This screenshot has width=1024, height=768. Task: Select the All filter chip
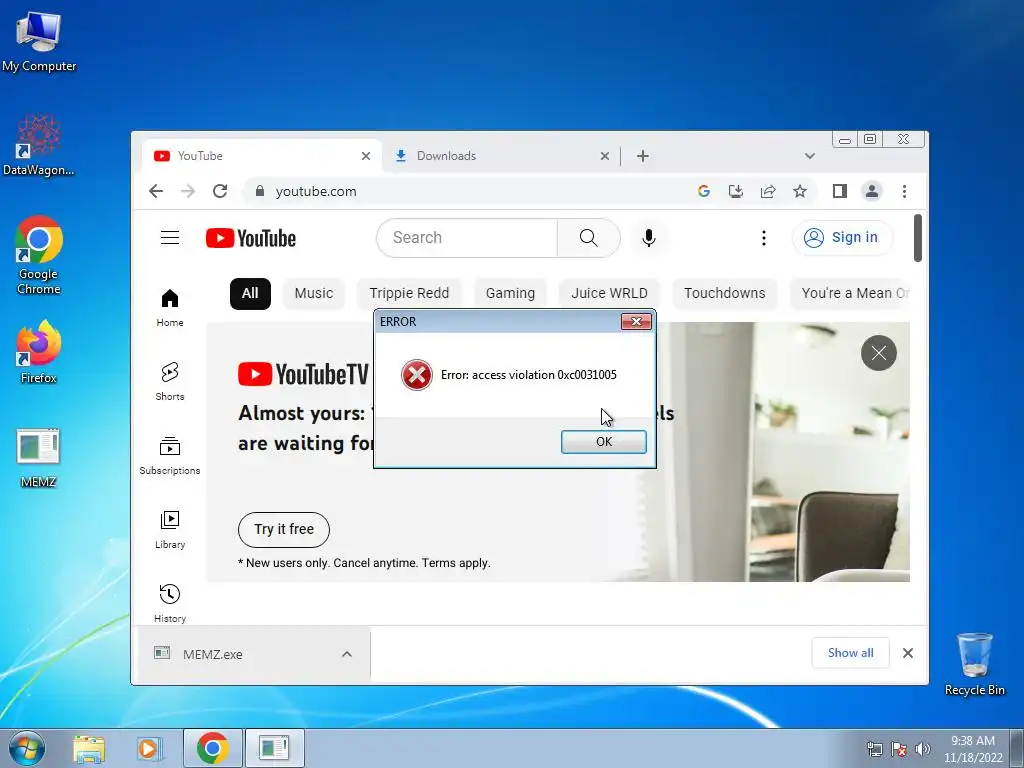[x=250, y=293]
